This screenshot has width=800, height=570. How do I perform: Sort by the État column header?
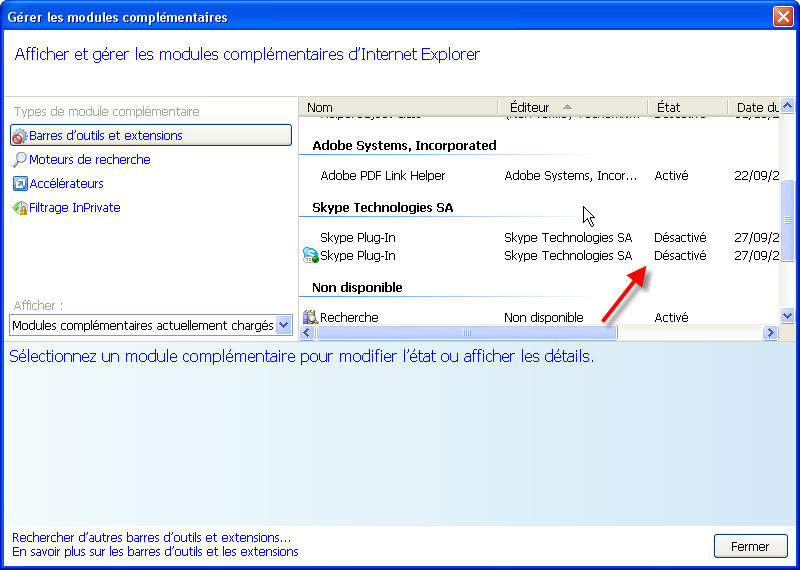pyautogui.click(x=687, y=107)
